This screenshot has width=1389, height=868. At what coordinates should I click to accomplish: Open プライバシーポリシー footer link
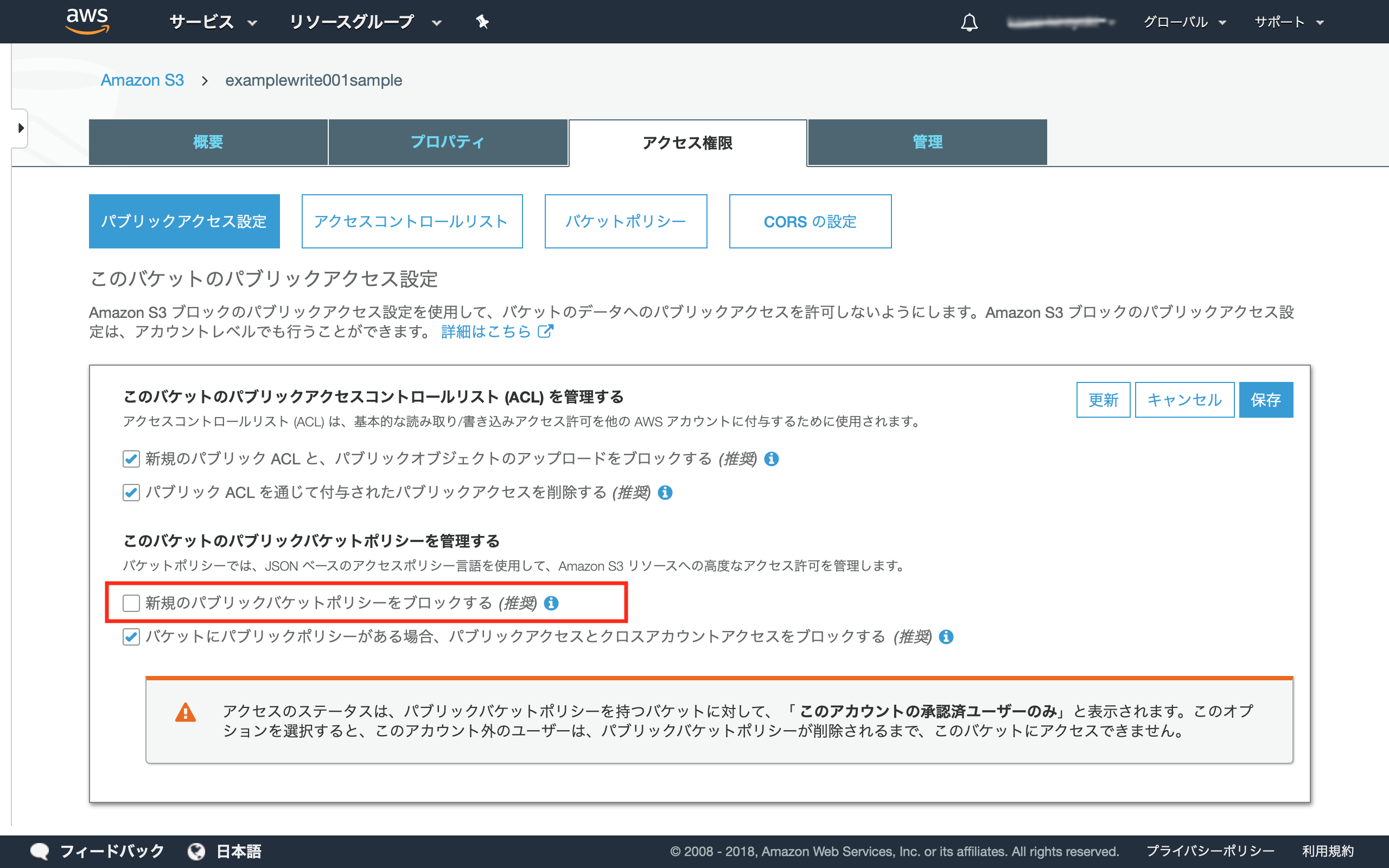[1210, 851]
